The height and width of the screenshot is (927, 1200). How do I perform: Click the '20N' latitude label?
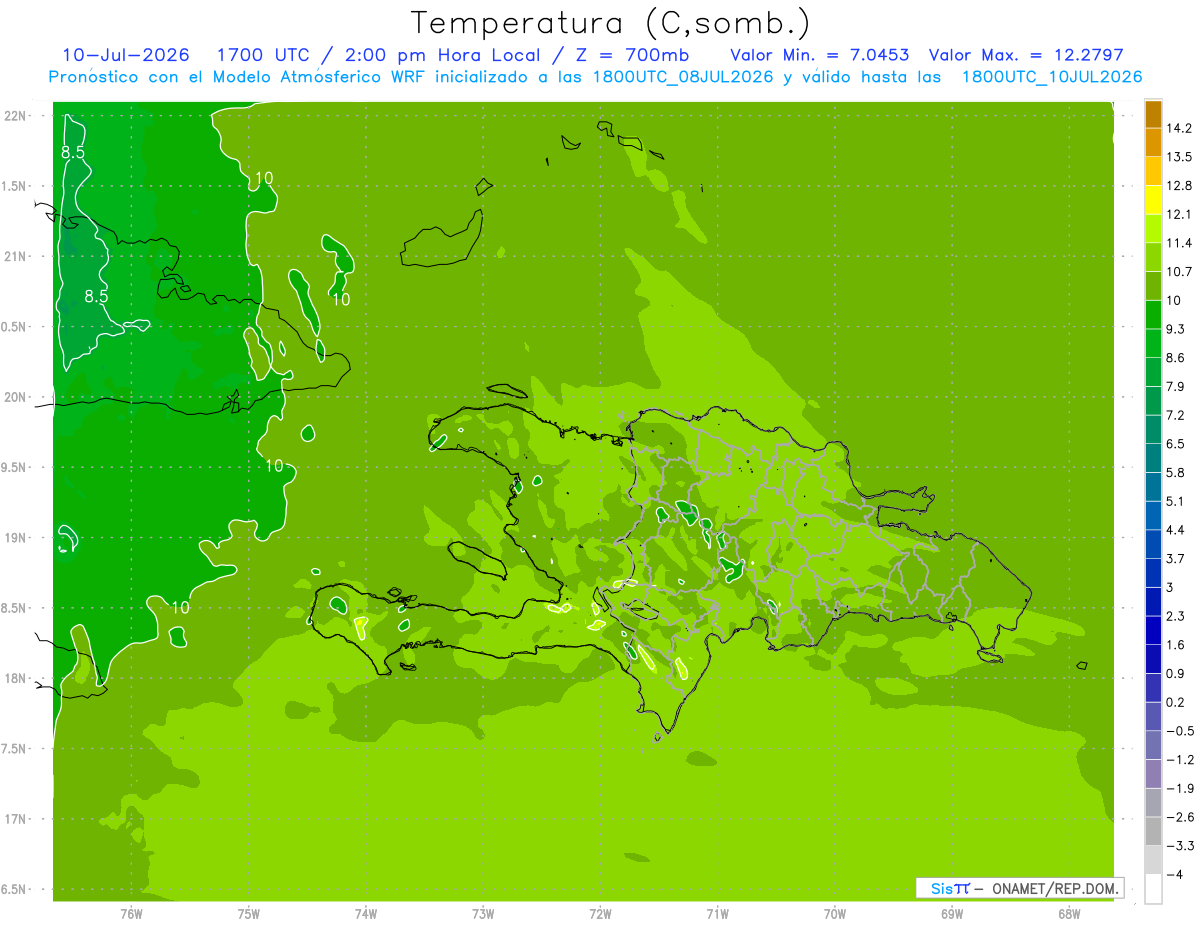click(x=16, y=397)
